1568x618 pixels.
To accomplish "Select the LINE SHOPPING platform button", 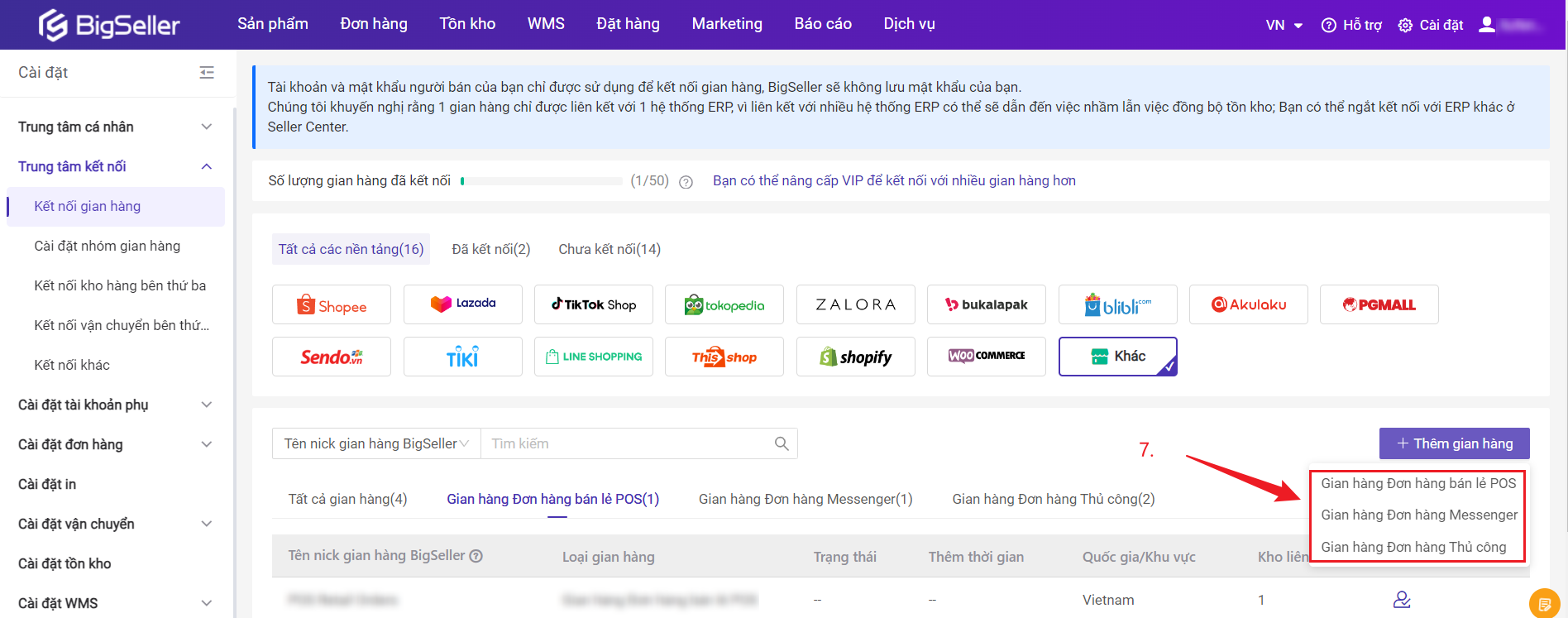I will pos(594,357).
